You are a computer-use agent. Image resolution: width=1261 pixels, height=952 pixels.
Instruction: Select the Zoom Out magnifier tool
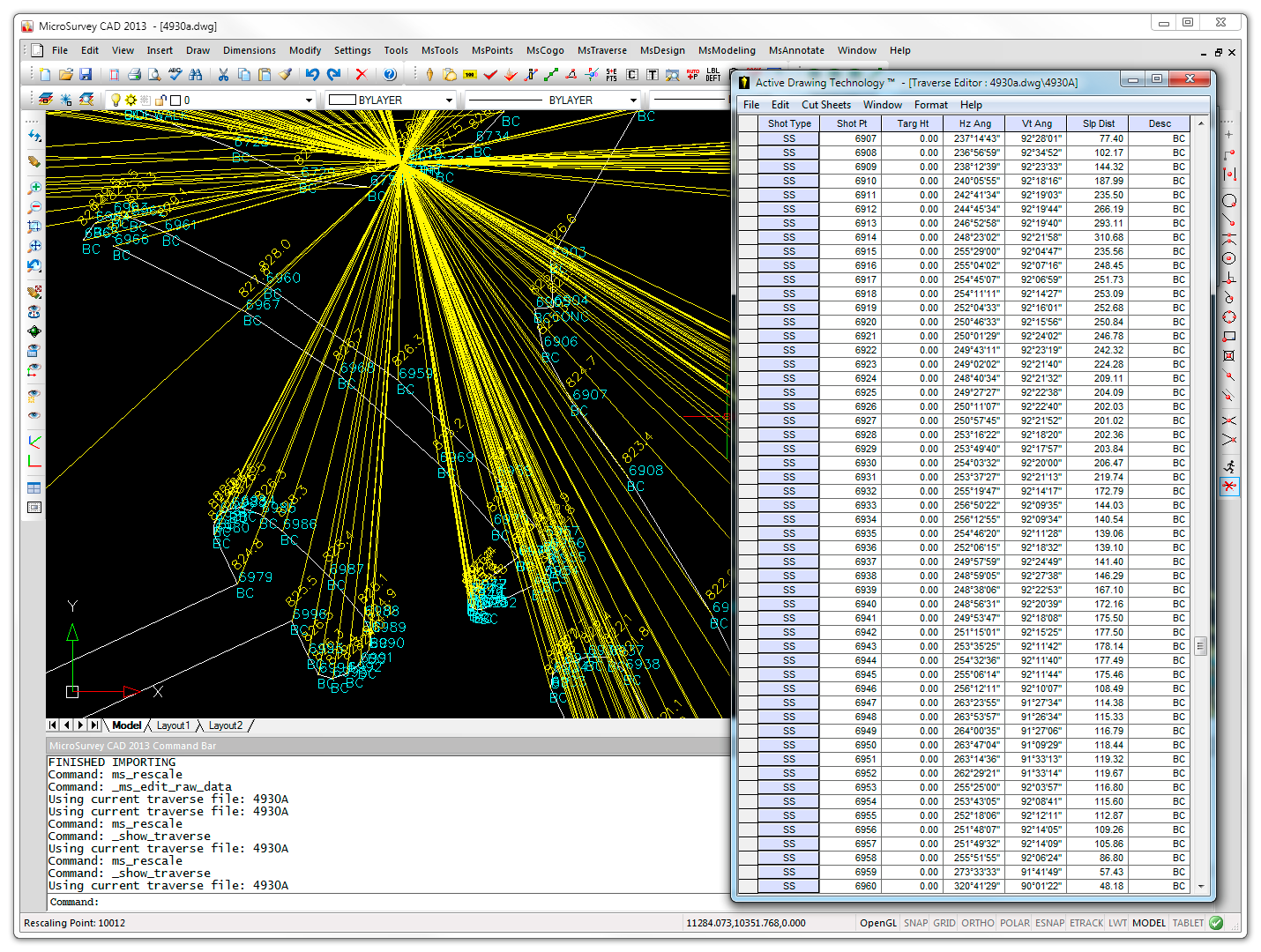point(34,207)
